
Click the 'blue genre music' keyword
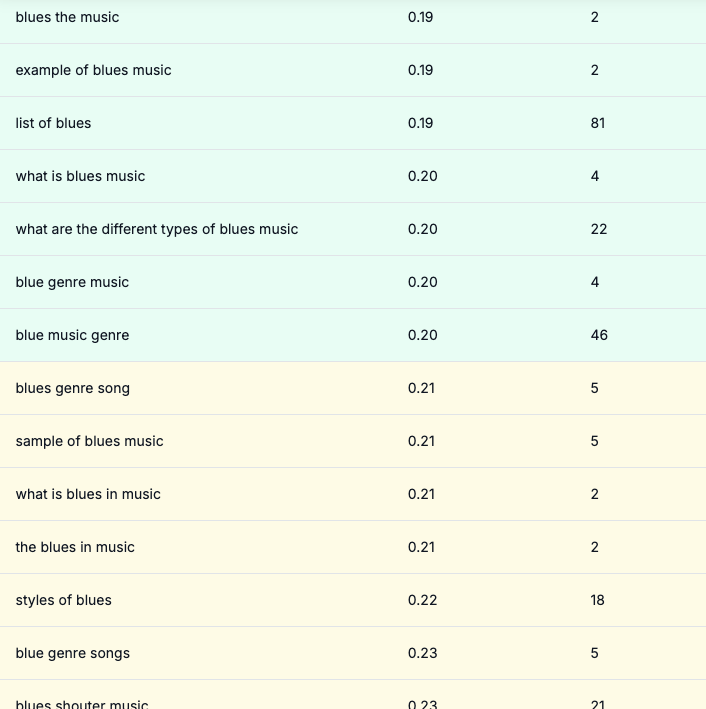[x=72, y=282]
